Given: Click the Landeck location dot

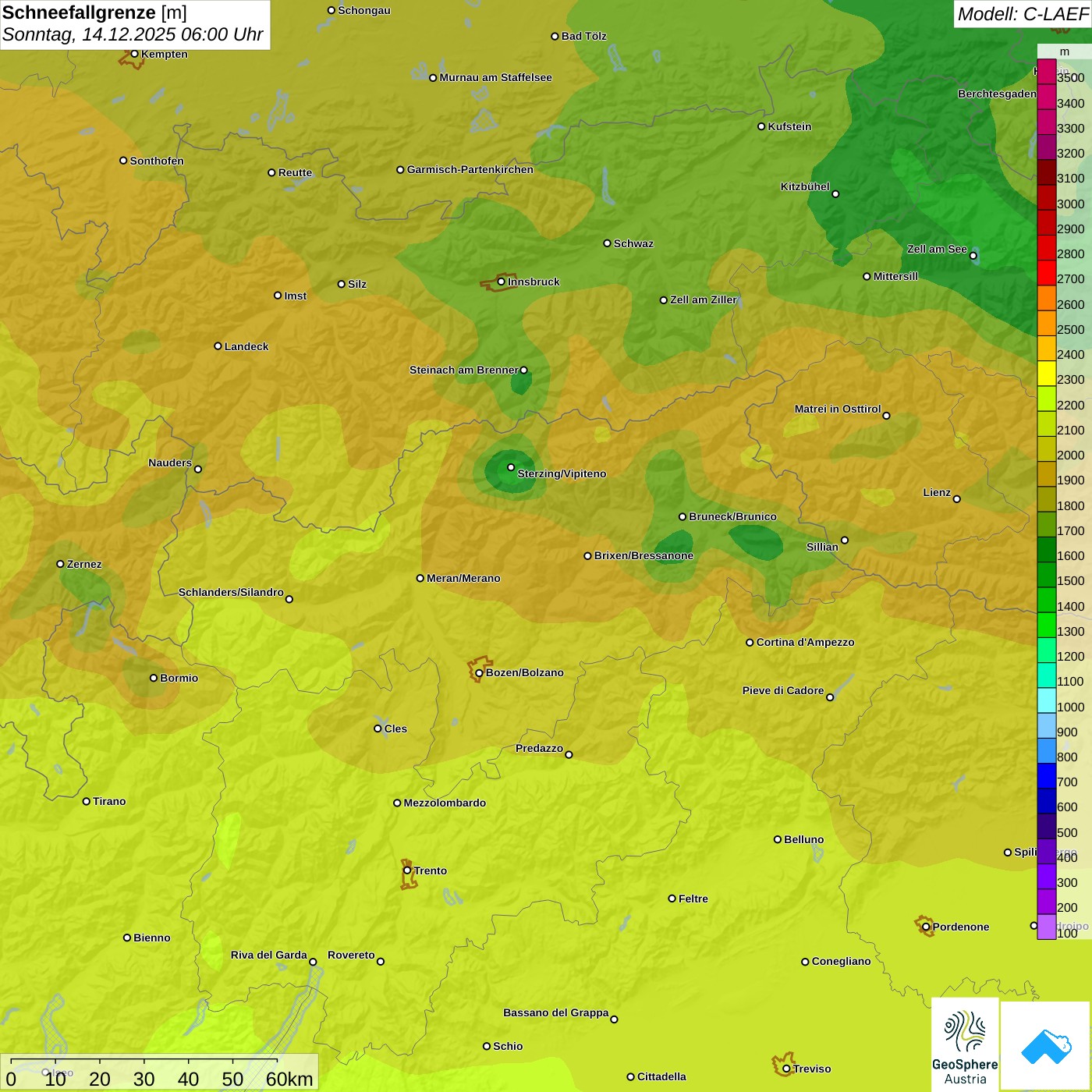Looking at the screenshot, I should point(218,346).
